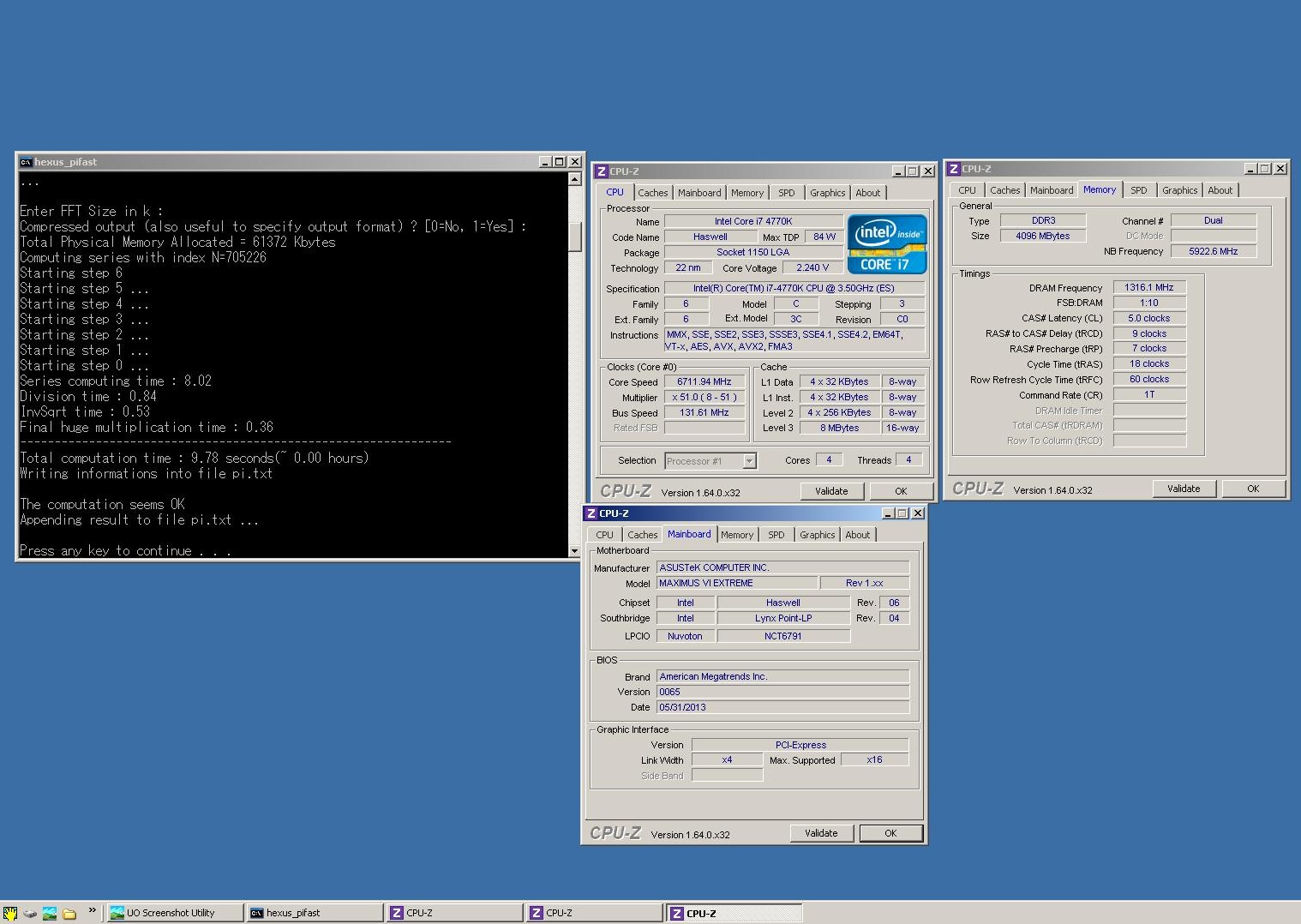The width and height of the screenshot is (1301, 924).
Task: Click the Bus Speed value 131.61 MHz
Action: tap(704, 412)
